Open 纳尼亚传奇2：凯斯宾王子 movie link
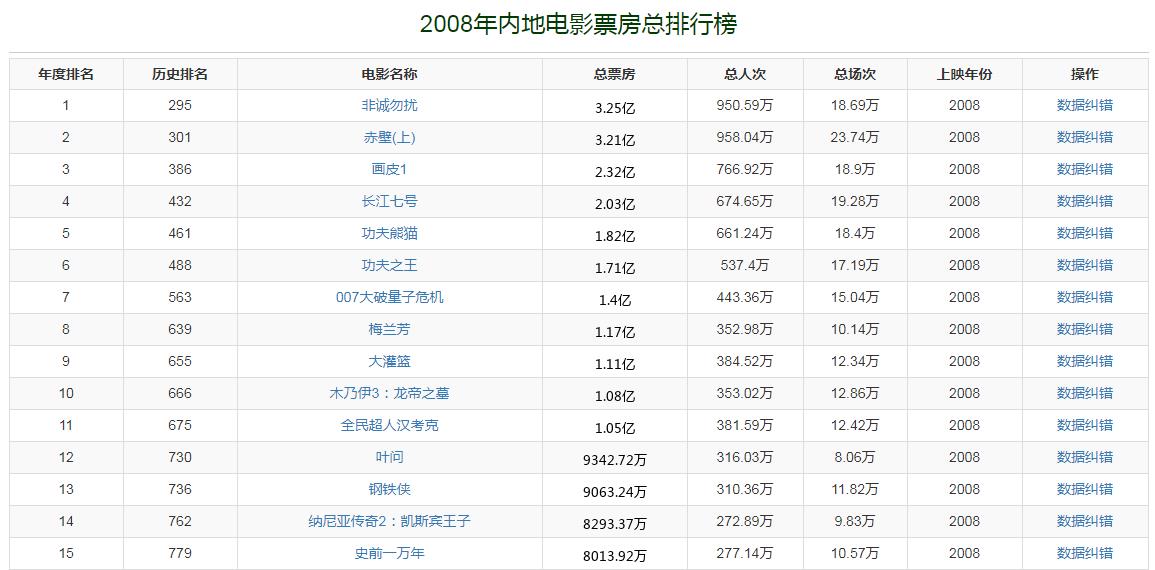1155x570 pixels. click(x=389, y=521)
